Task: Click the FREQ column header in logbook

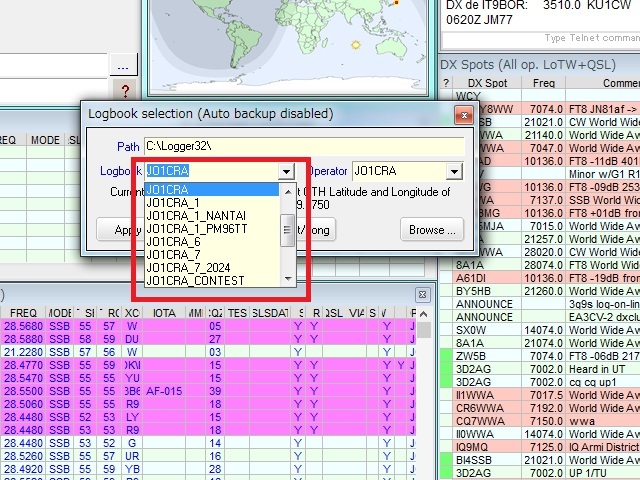Action: point(23,312)
